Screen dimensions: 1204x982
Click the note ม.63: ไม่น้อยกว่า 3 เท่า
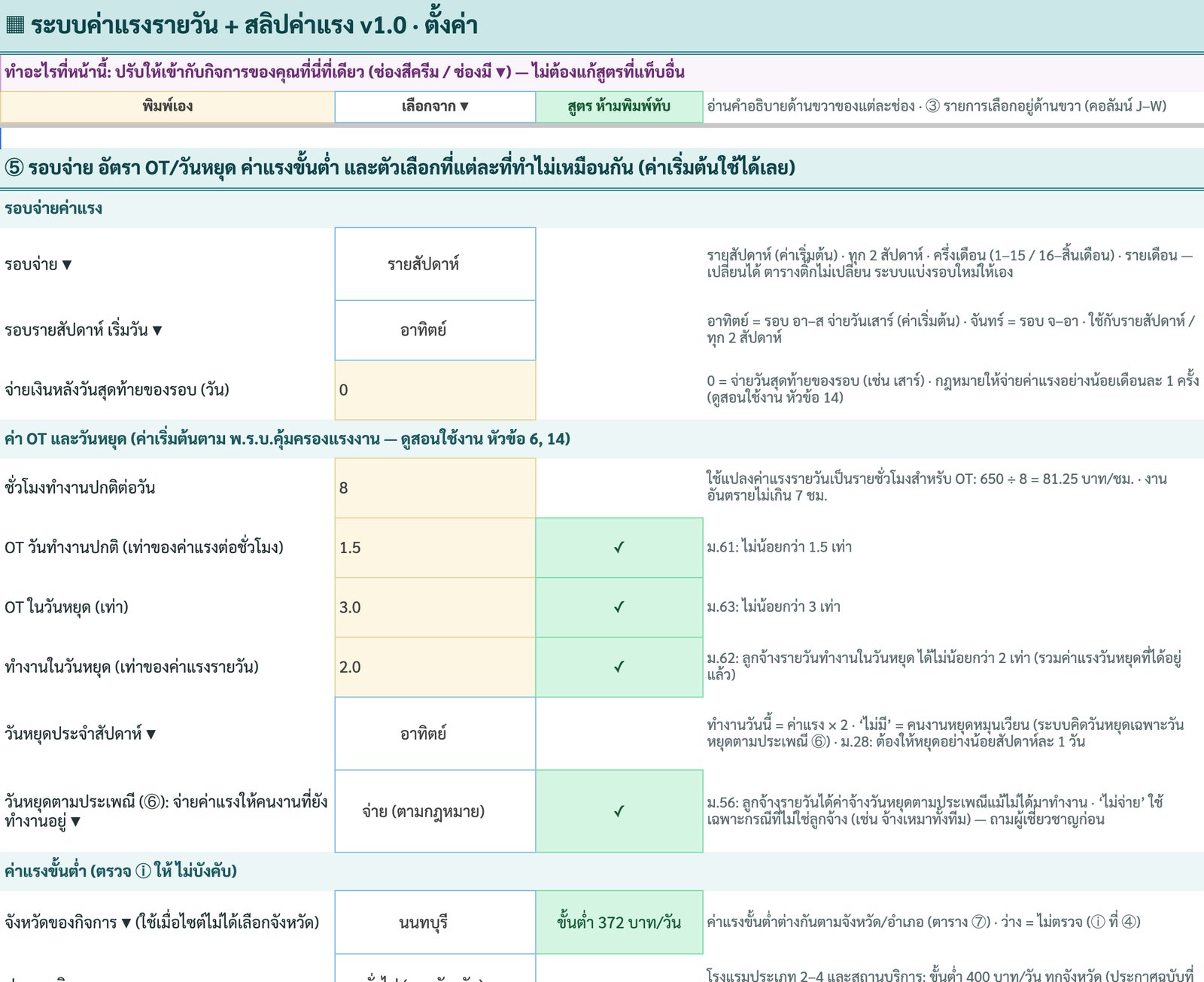coord(774,607)
